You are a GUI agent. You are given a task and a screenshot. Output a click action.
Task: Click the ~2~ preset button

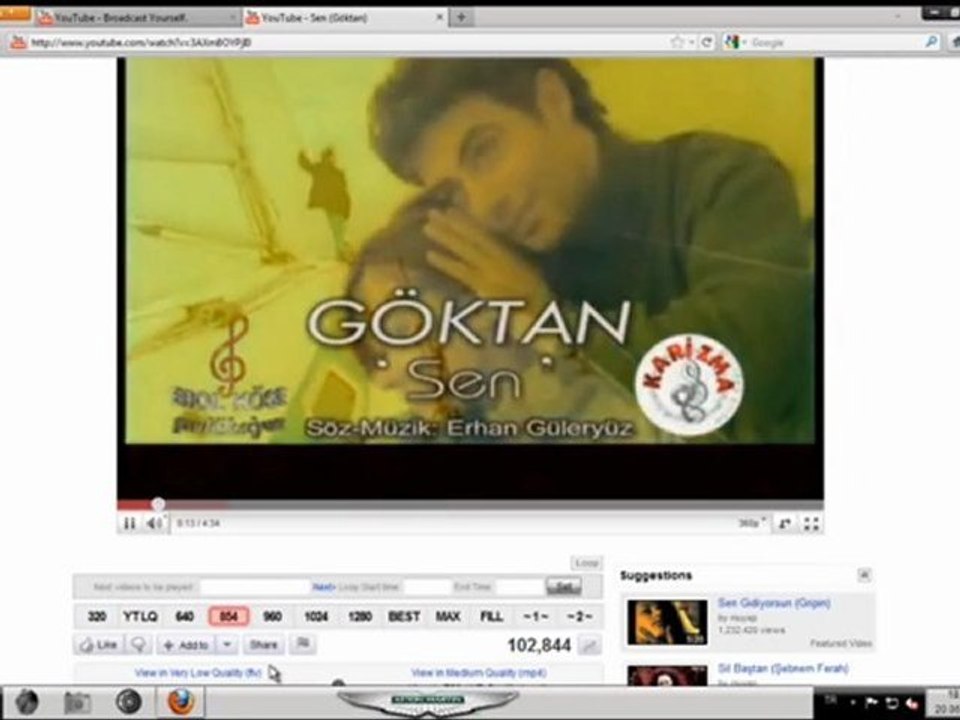pos(579,617)
